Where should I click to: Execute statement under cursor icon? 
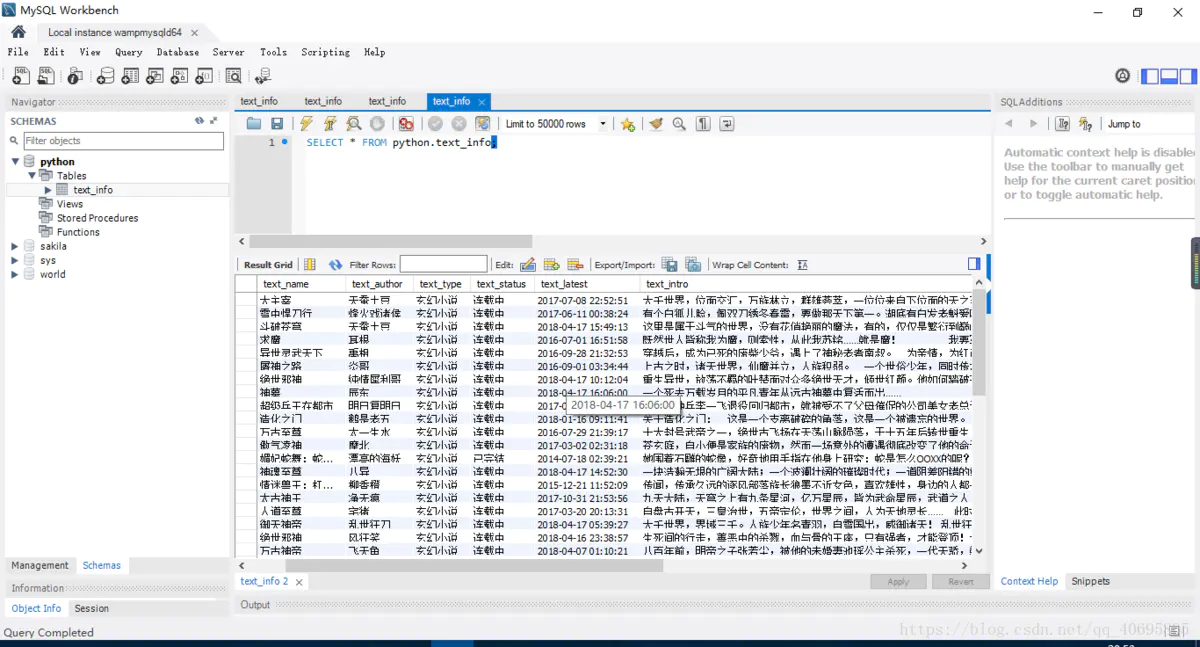(x=330, y=124)
